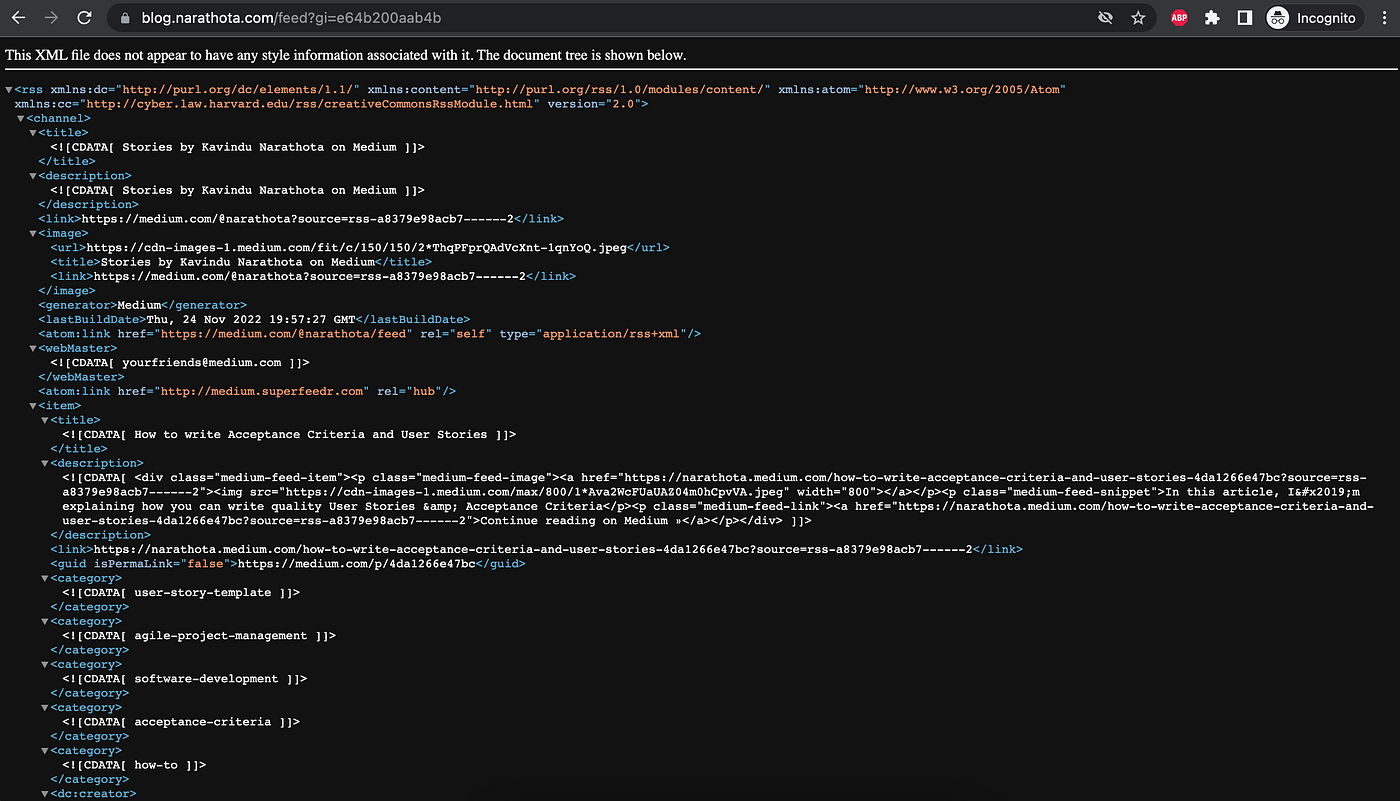
Task: Click the atom:link line with rel="self"
Action: [370, 334]
